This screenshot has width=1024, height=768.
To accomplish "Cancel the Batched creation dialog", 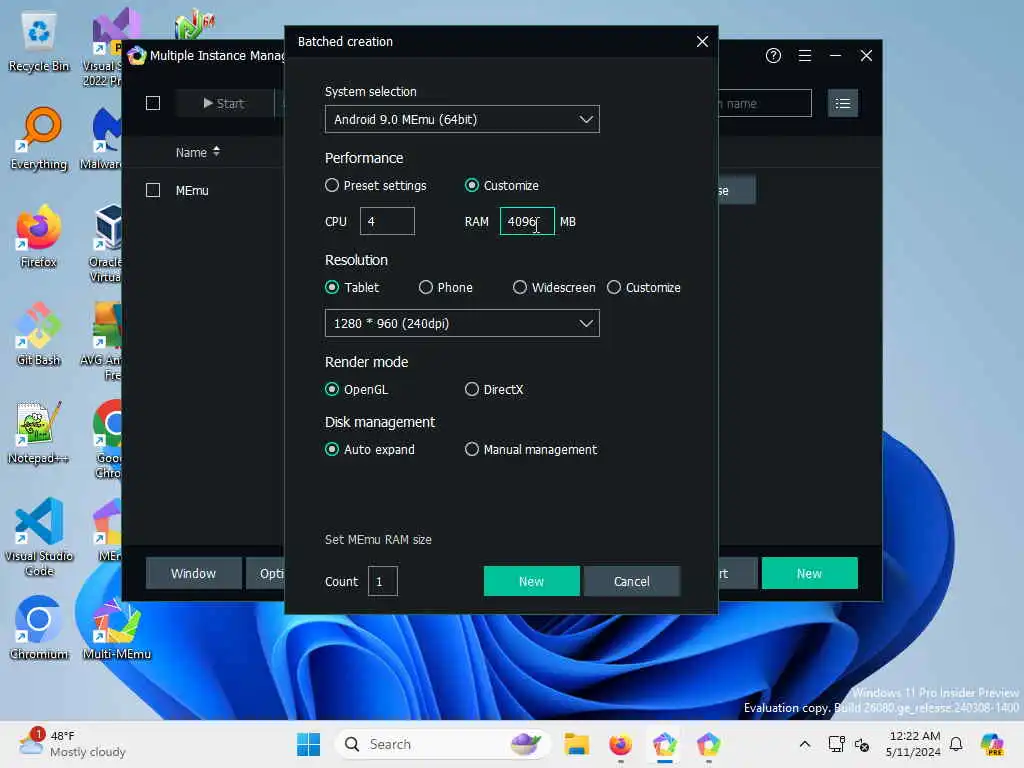I will (x=632, y=581).
